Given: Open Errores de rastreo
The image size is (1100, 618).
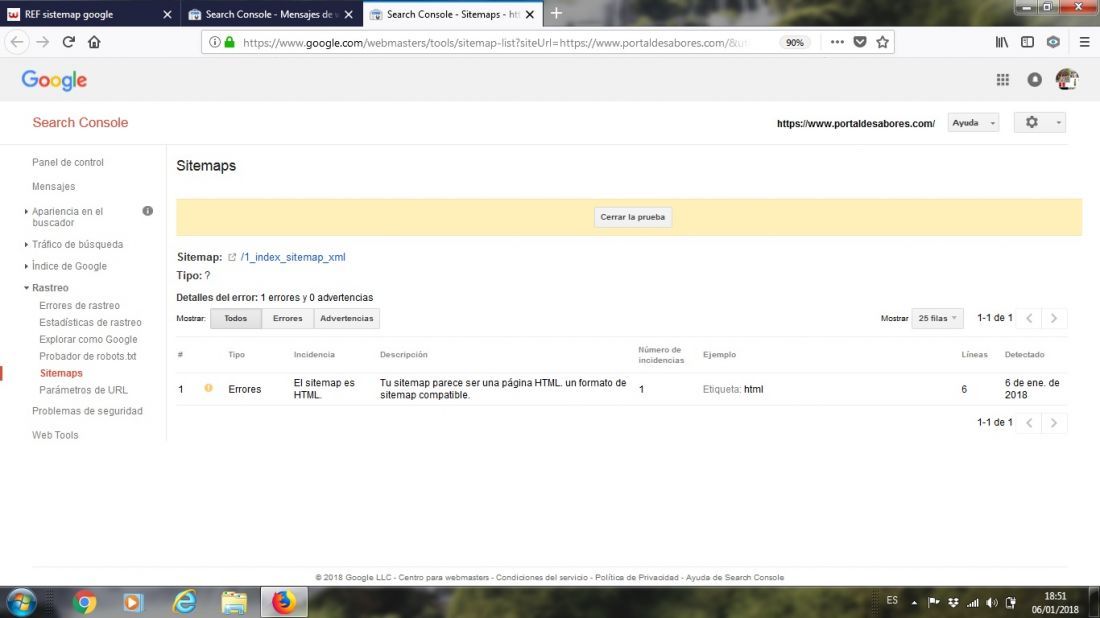Looking at the screenshot, I should (x=79, y=305).
